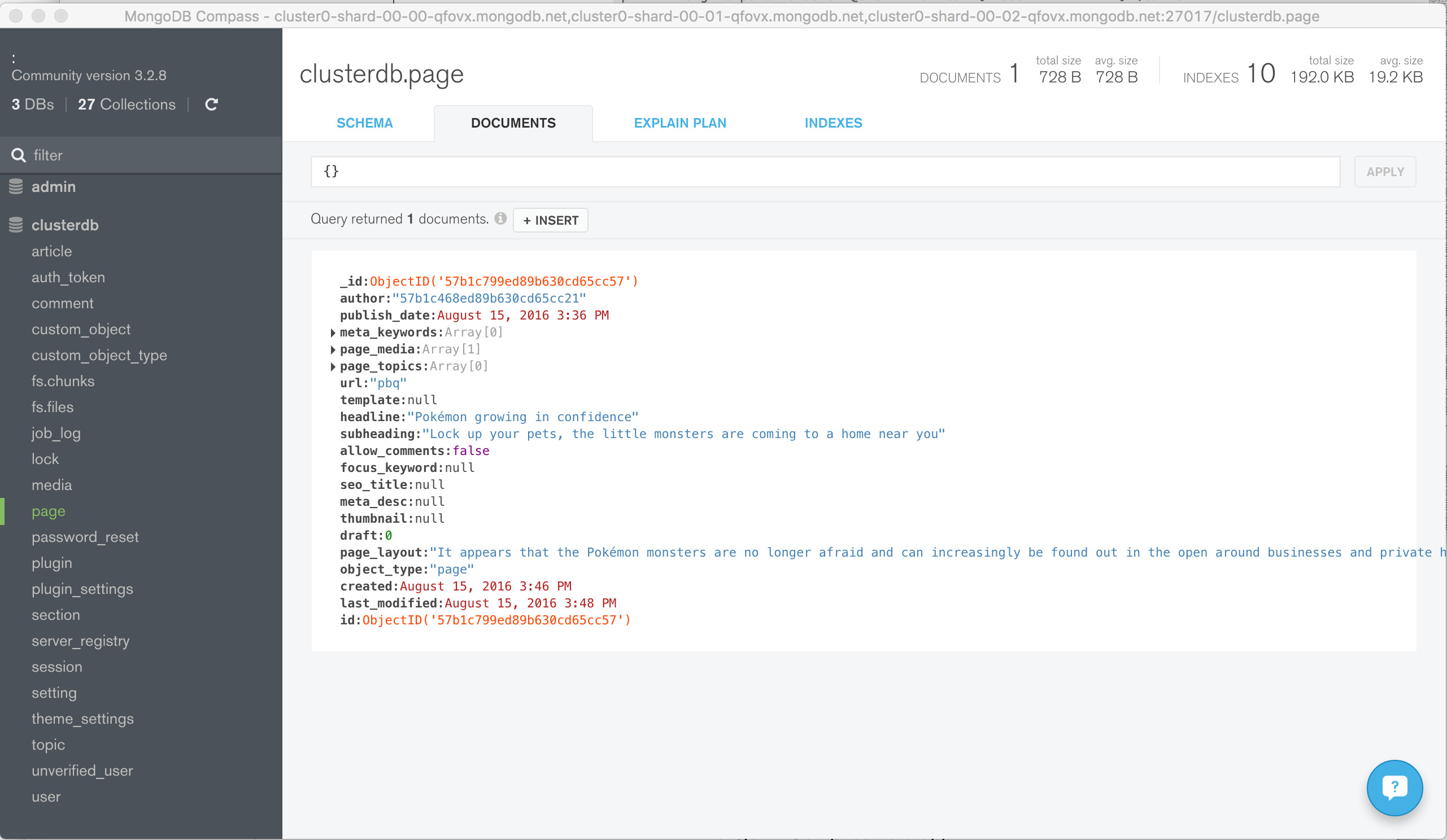Click the allow_comments false value
1447x840 pixels.
pyautogui.click(x=471, y=451)
